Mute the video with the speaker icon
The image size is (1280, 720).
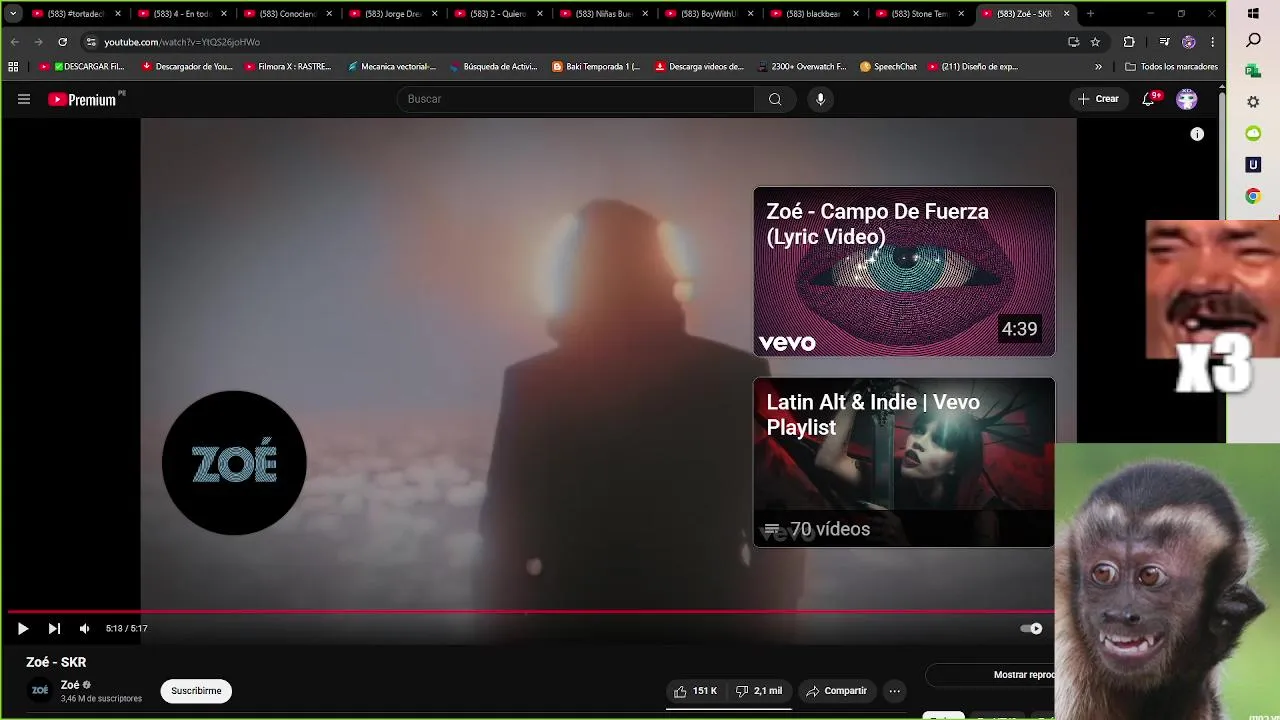tap(84, 629)
